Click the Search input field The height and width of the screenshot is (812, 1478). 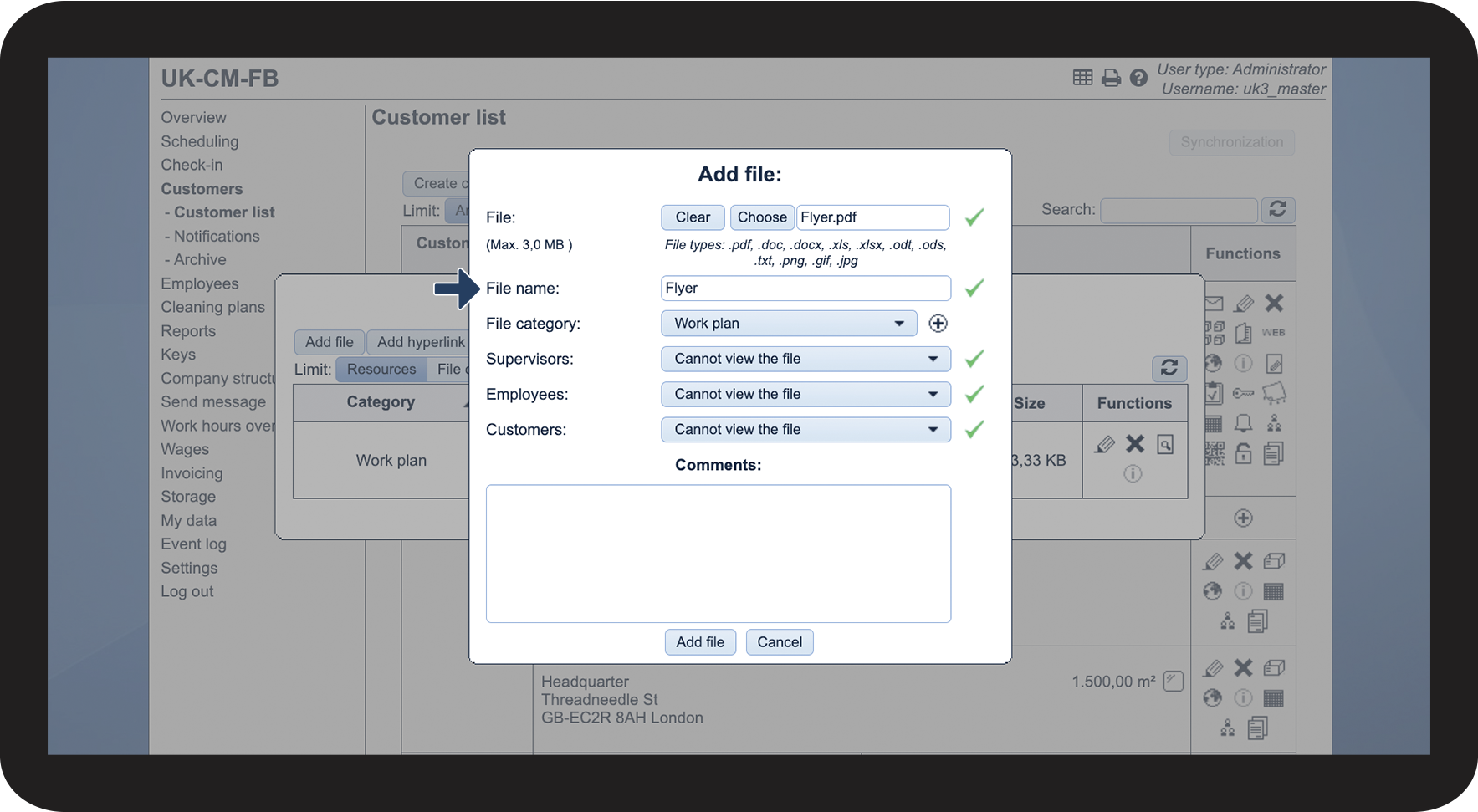point(1179,210)
